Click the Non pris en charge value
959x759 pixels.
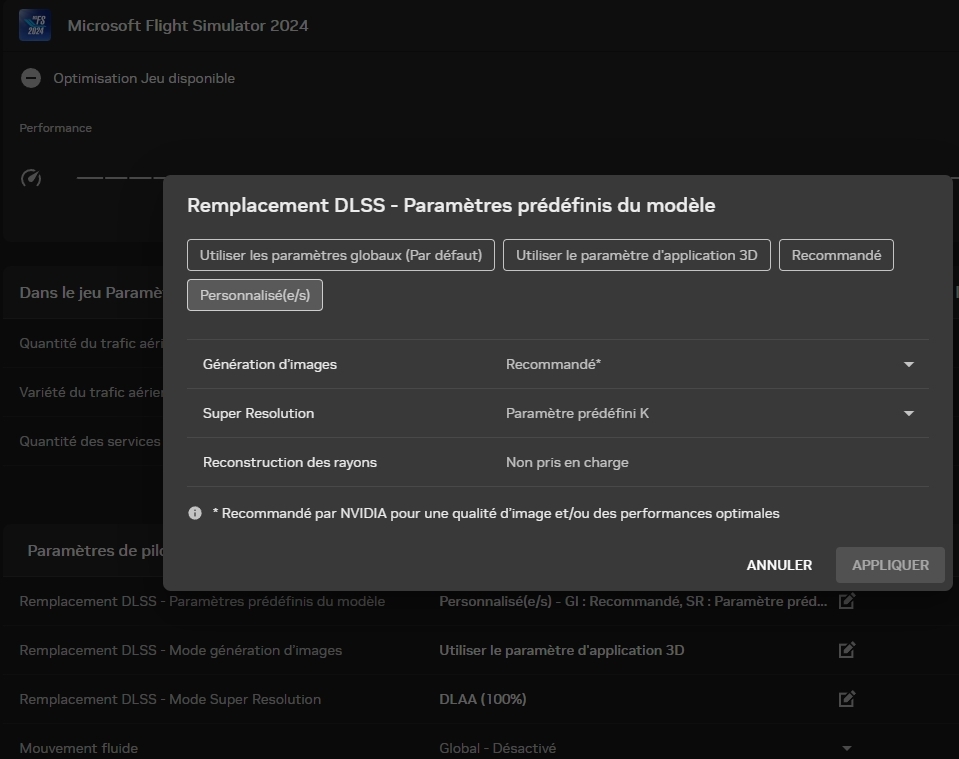(567, 462)
